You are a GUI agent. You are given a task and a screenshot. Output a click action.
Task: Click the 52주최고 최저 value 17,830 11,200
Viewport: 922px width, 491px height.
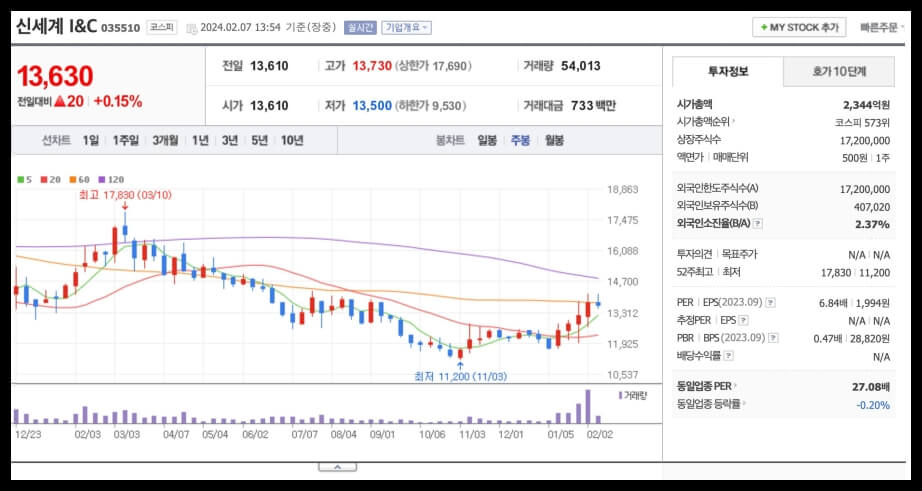[856, 272]
